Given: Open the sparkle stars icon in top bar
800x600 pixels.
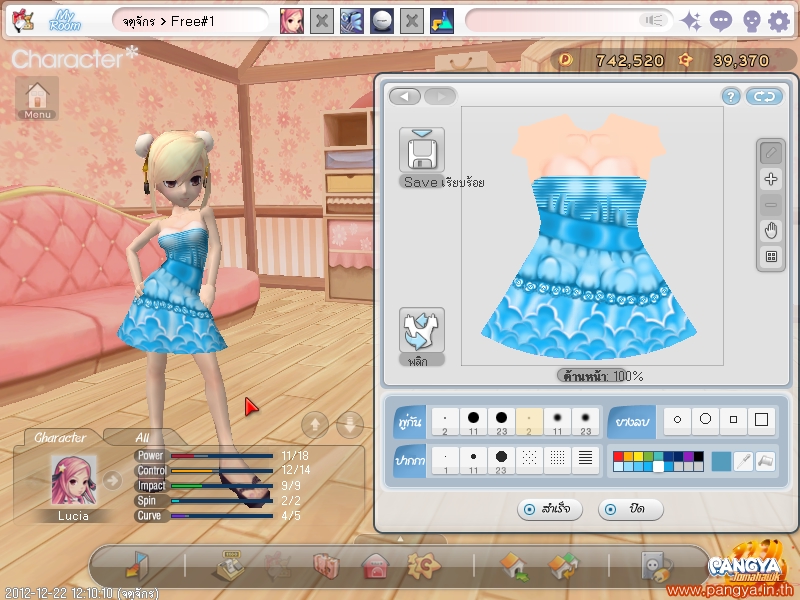Looking at the screenshot, I should coord(691,21).
